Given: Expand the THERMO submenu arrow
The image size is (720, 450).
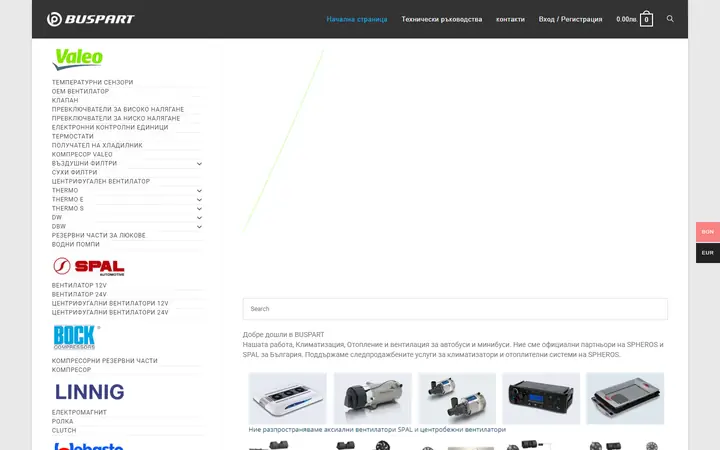Looking at the screenshot, I should (199, 191).
